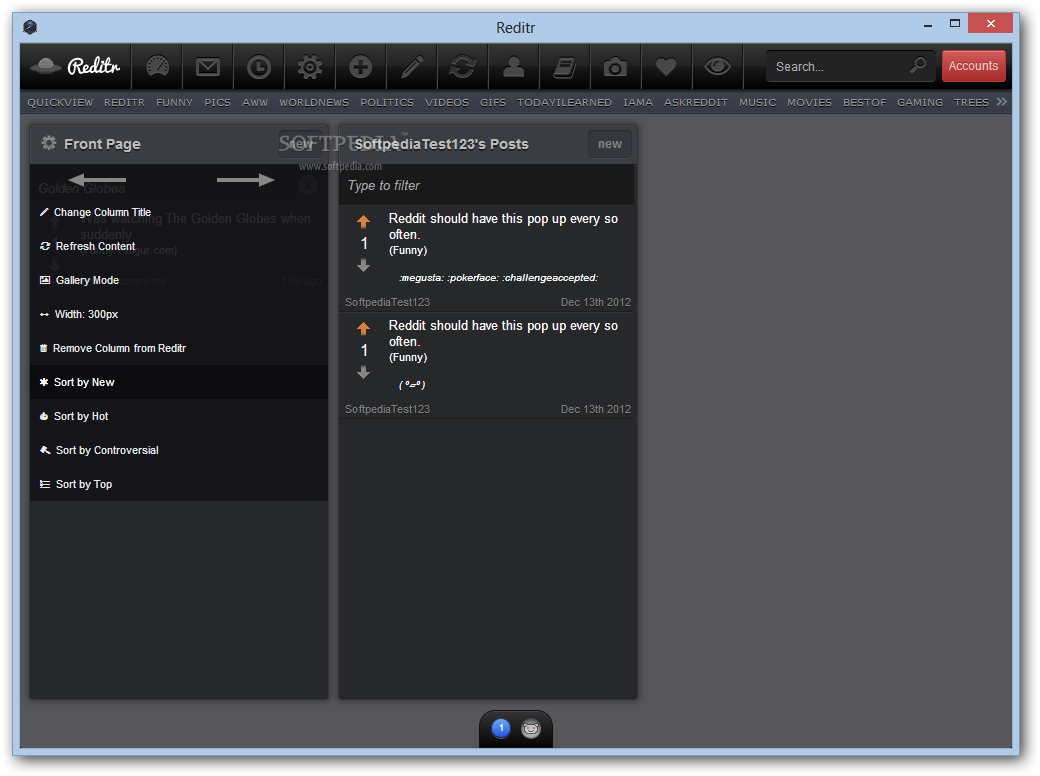Click the Front Page column title
Image resolution: width=1040 pixels, height=776 pixels.
[x=102, y=144]
